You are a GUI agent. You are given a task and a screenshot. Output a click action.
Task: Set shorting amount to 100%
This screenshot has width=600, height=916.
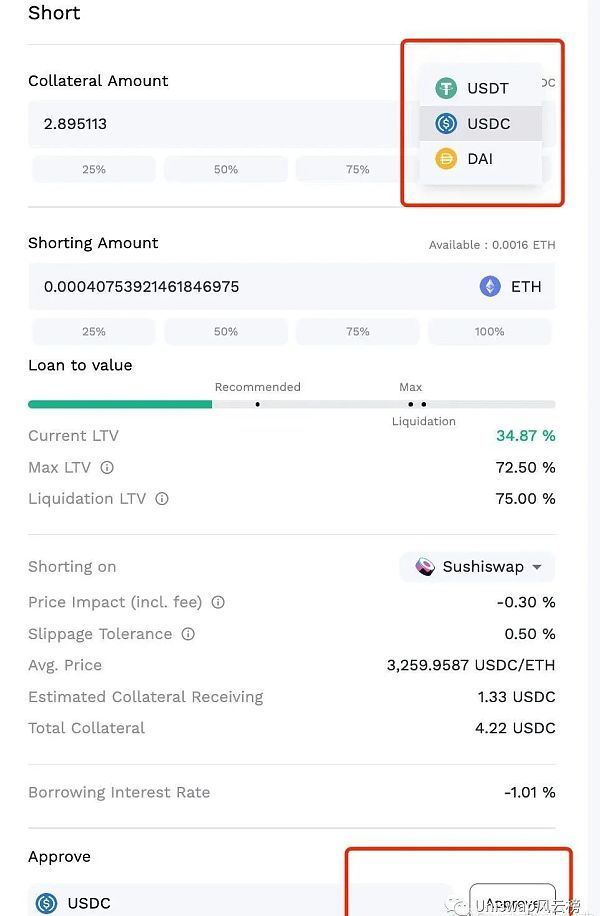click(490, 332)
